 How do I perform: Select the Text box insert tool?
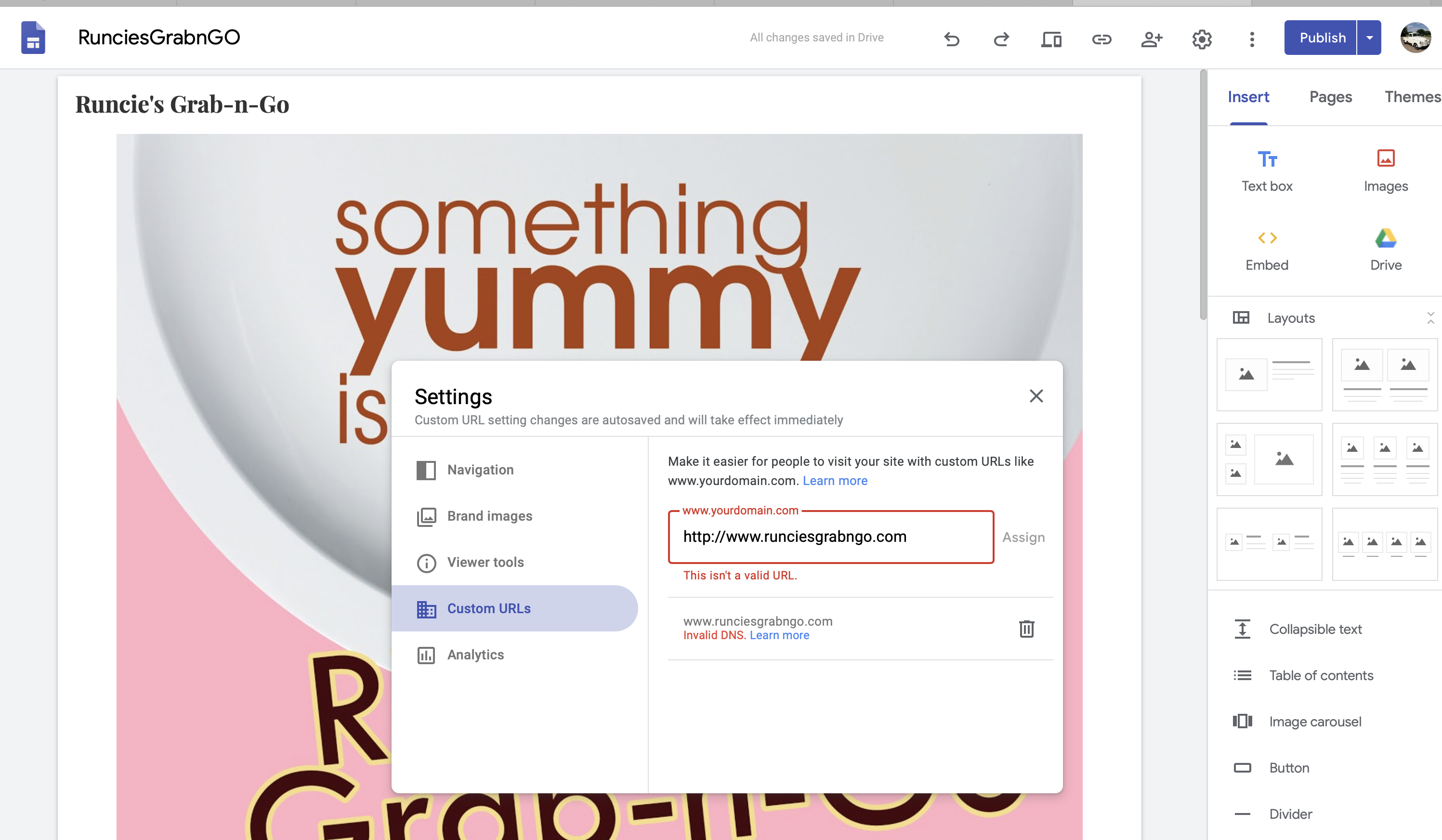(1267, 170)
